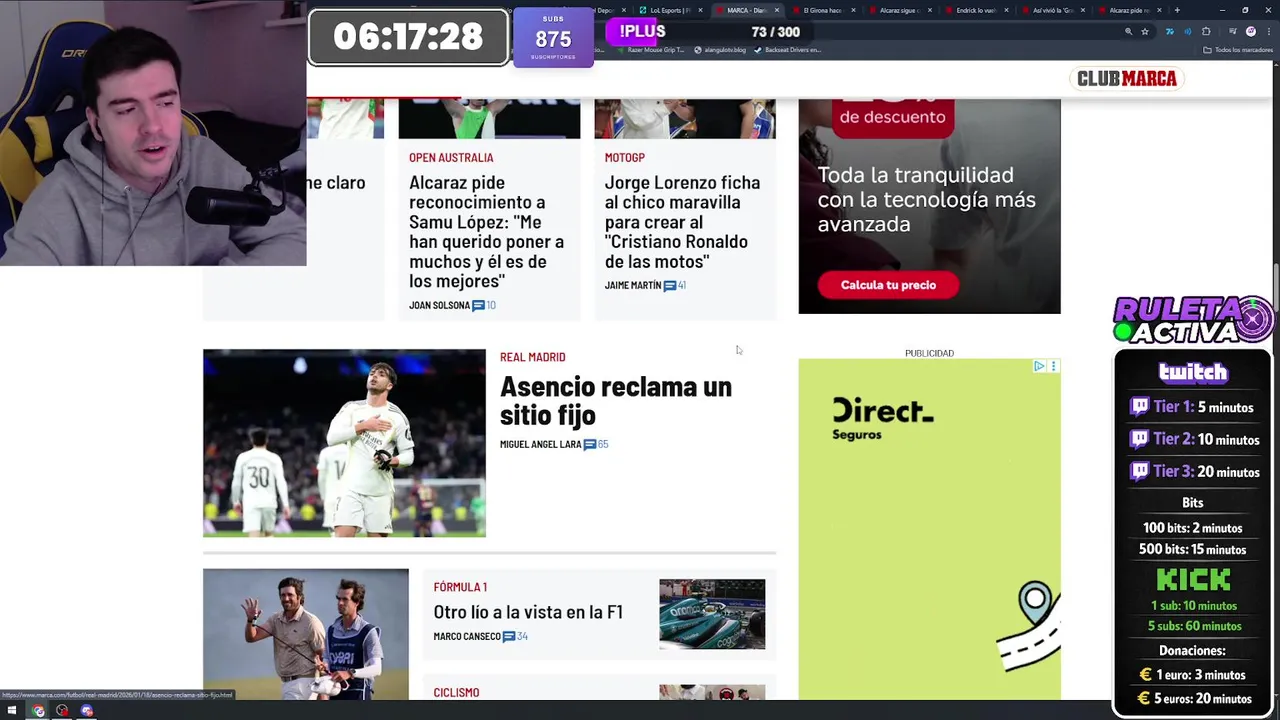Viewport: 1280px width, 720px height.
Task: Close the El Girona hace tab
Action: tap(853, 10)
